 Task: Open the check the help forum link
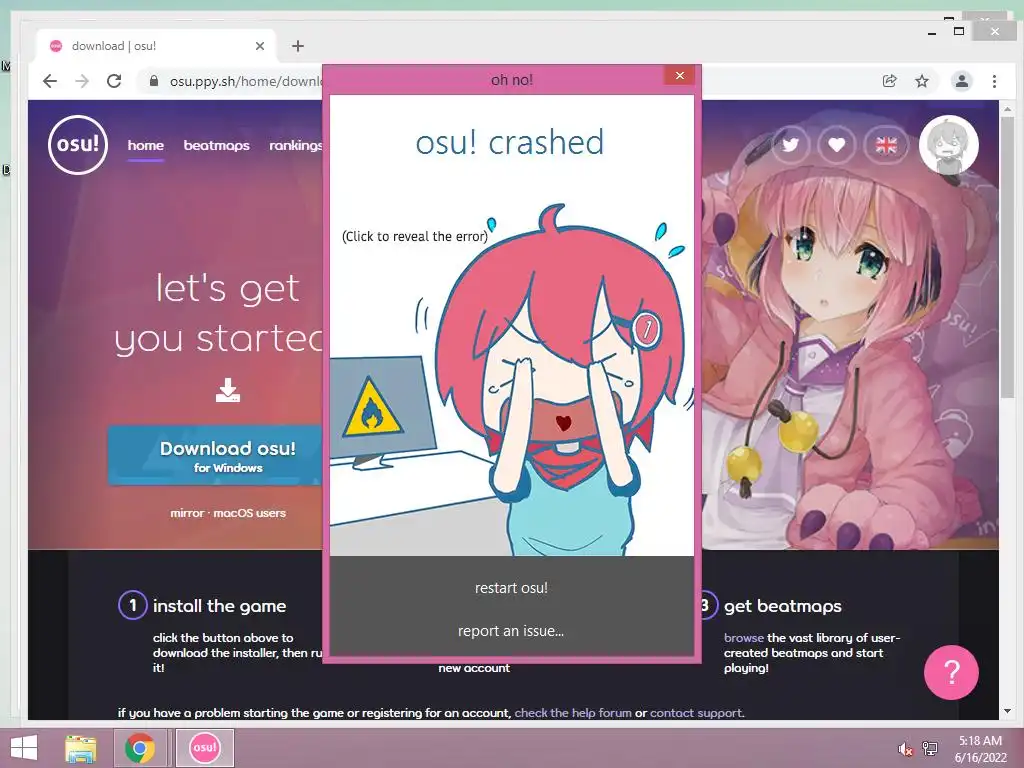point(573,713)
